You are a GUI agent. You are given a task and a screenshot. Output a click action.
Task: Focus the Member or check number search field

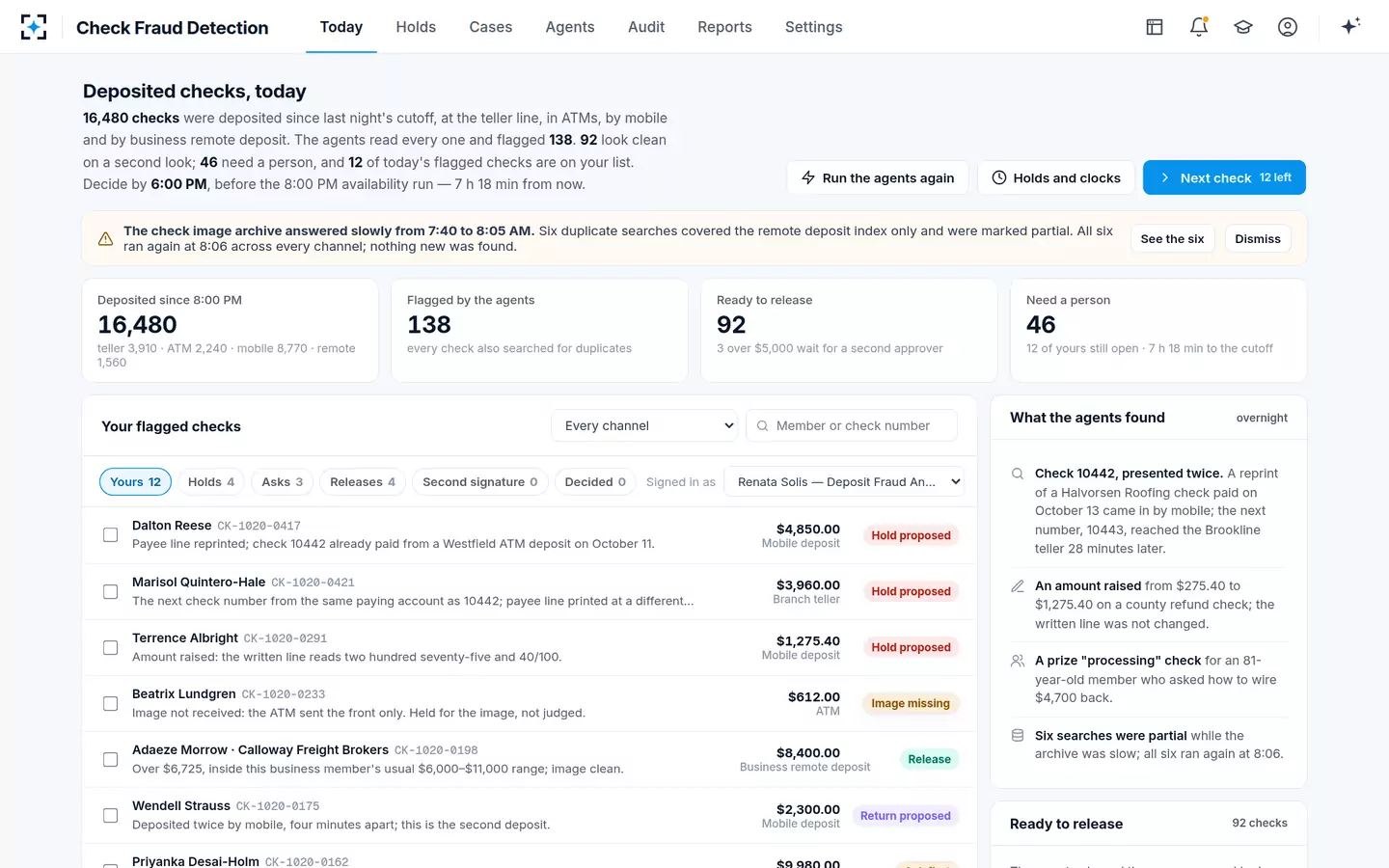pyautogui.click(x=852, y=425)
